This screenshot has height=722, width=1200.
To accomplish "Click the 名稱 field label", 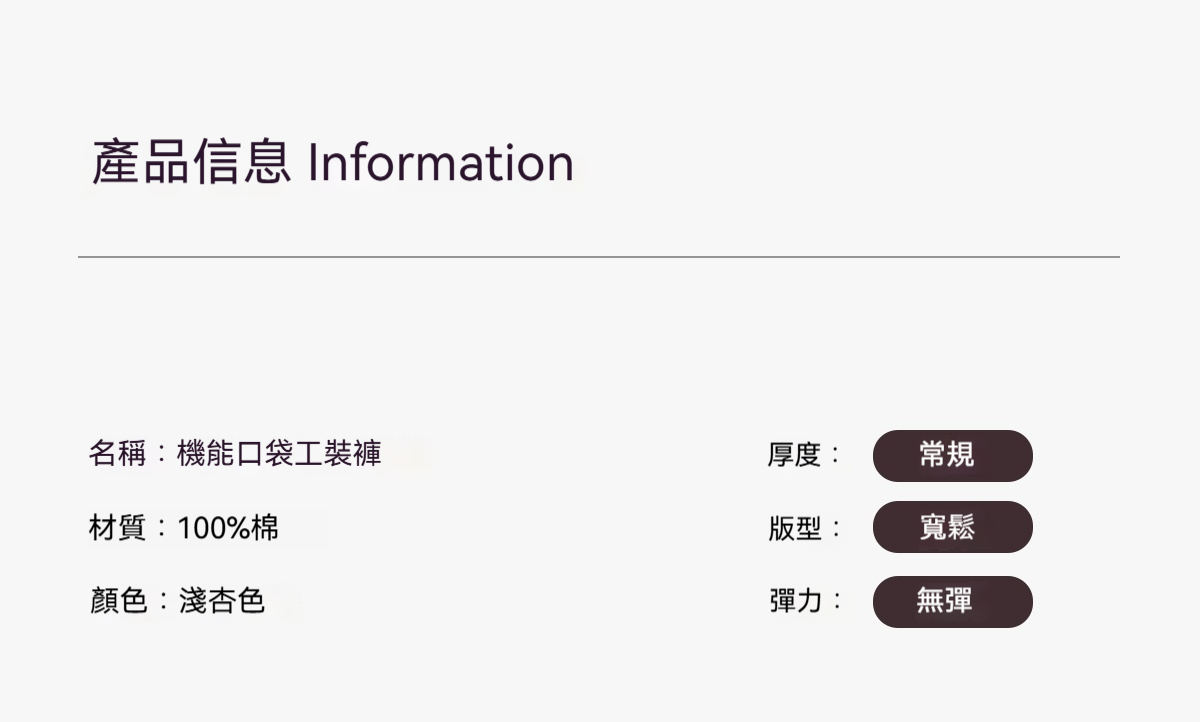I will point(118,454).
